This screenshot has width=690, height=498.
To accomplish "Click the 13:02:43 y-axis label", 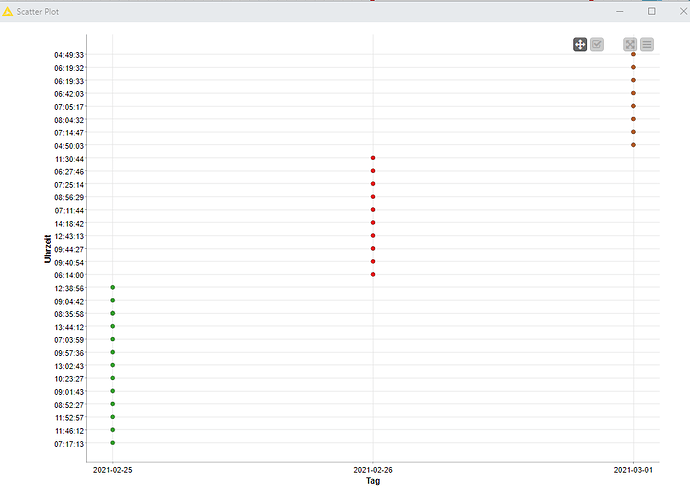I will (69, 366).
